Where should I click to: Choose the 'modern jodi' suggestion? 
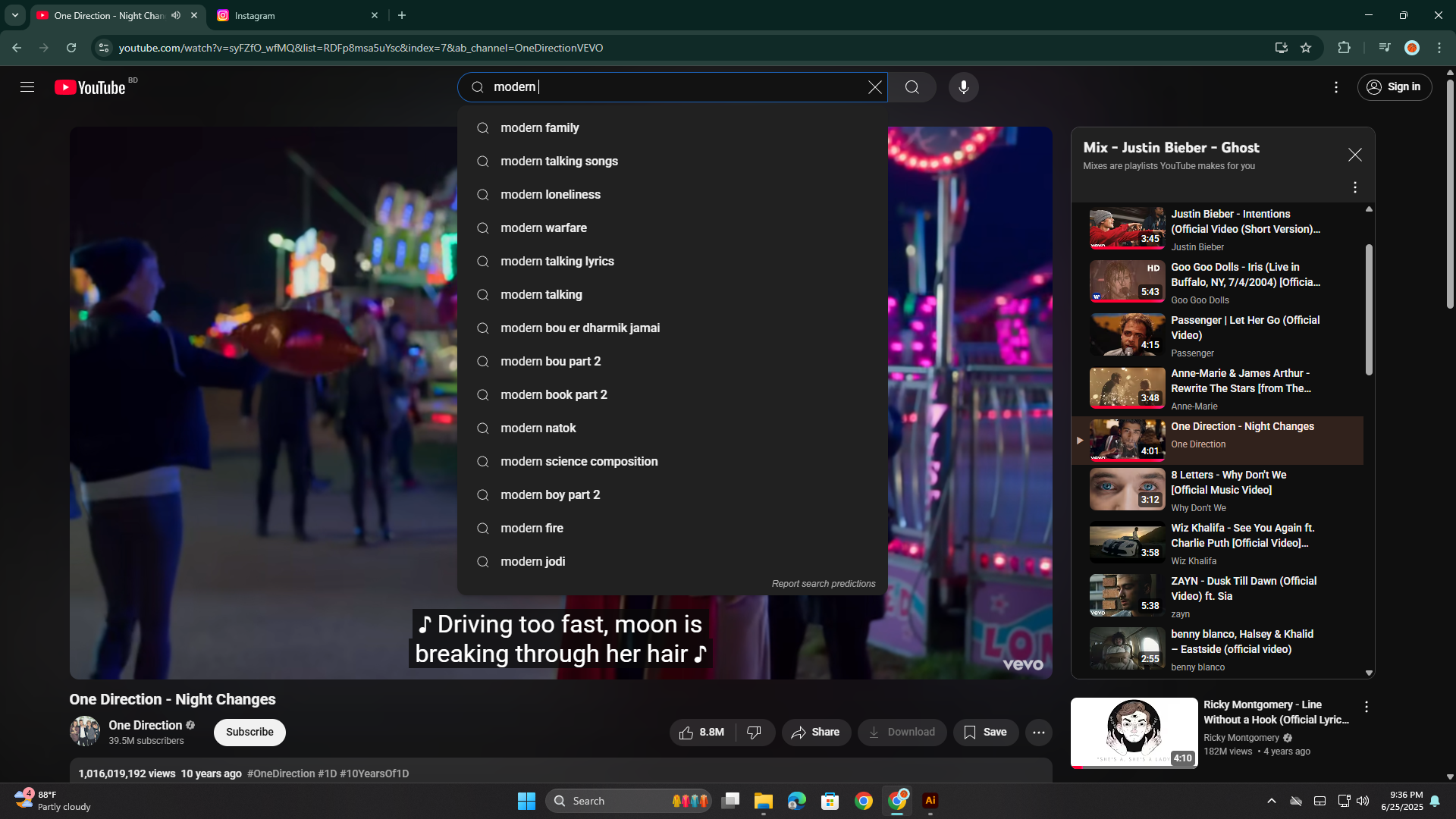[x=672, y=561]
